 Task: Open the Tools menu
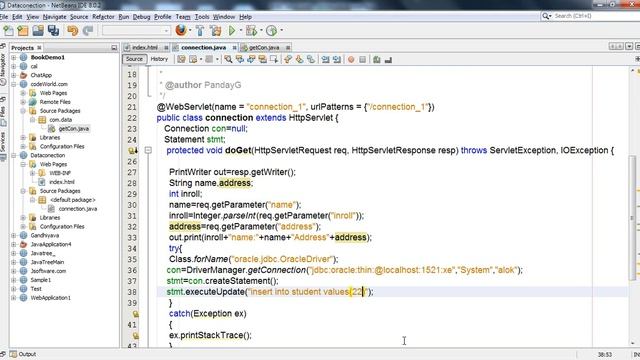pos(202,17)
